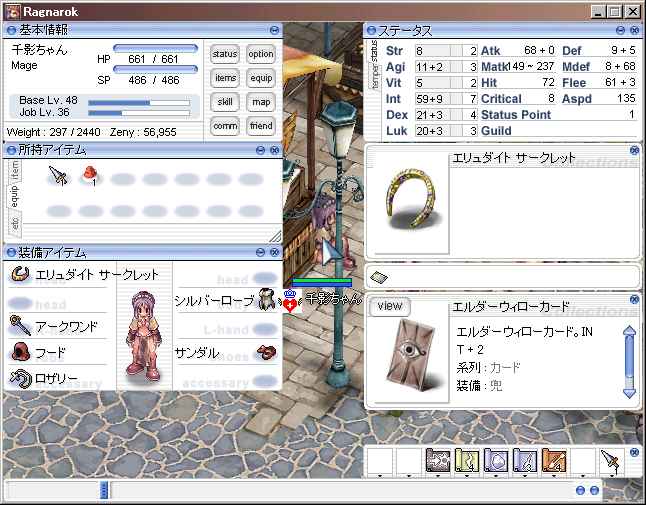The image size is (646, 505).
Task: Click the Base Lv experience bar
Action: pyautogui.click(x=139, y=103)
